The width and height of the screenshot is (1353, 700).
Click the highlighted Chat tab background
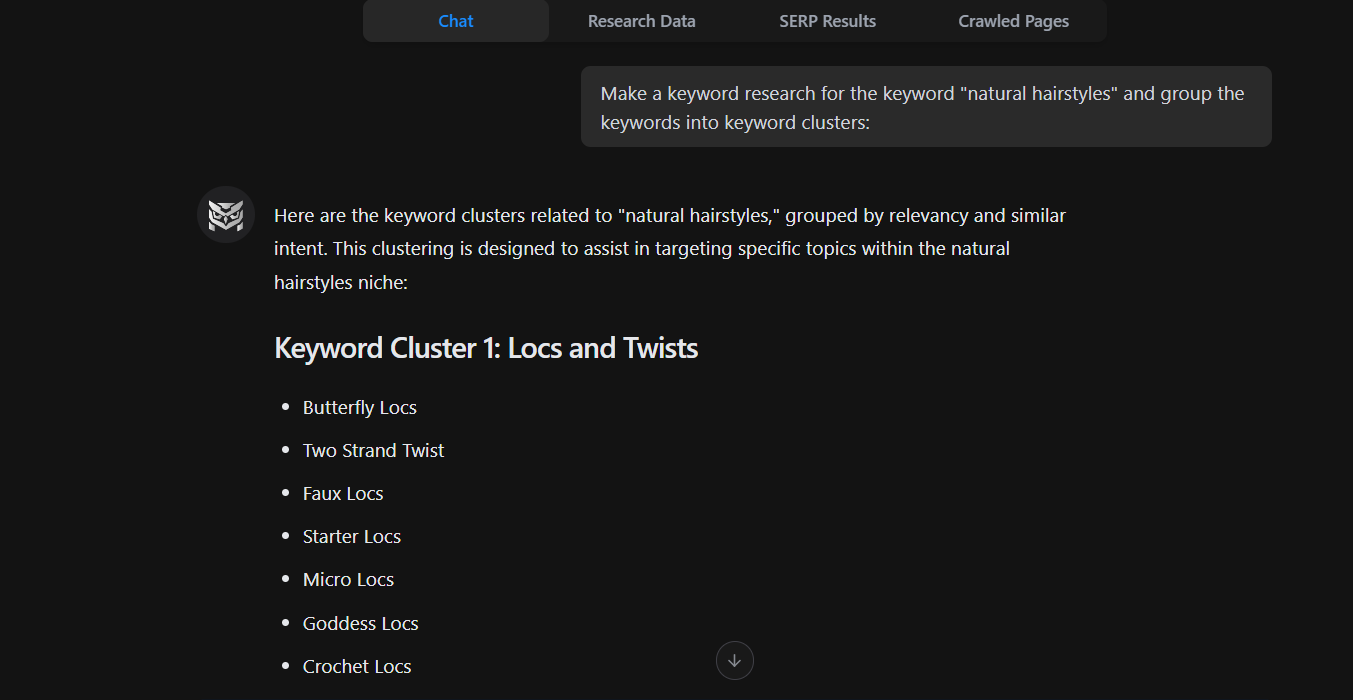tap(455, 20)
